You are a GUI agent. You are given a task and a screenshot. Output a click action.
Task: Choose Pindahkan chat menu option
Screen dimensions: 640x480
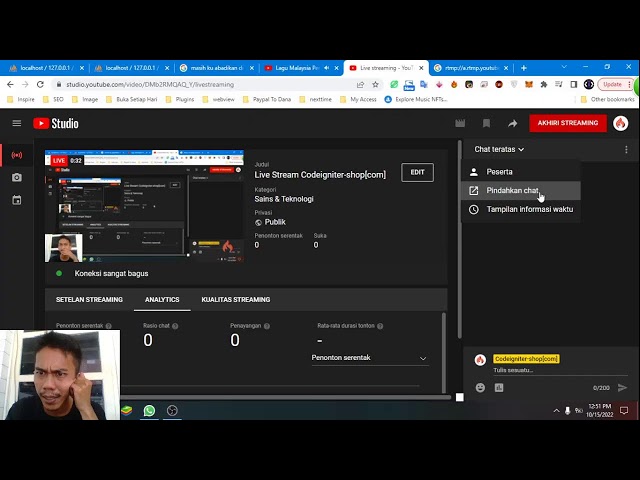(521, 191)
